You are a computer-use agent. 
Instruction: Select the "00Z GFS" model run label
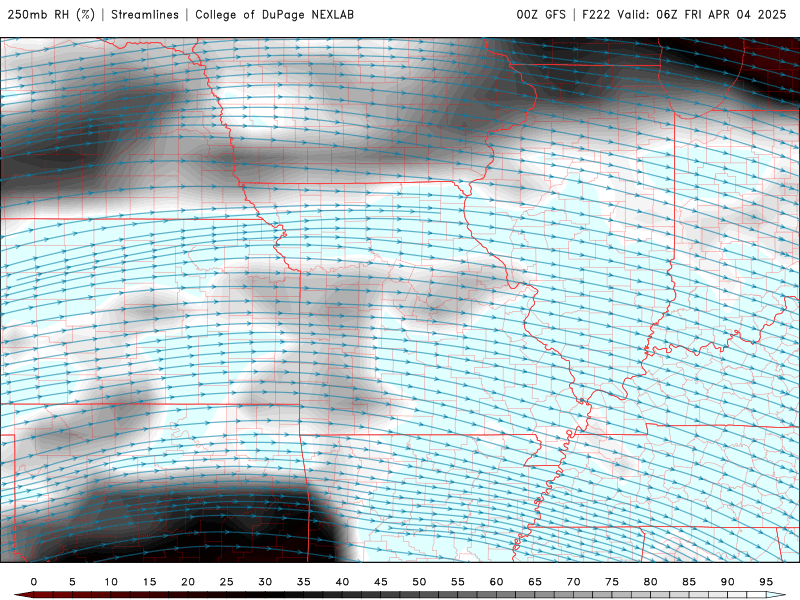point(541,15)
